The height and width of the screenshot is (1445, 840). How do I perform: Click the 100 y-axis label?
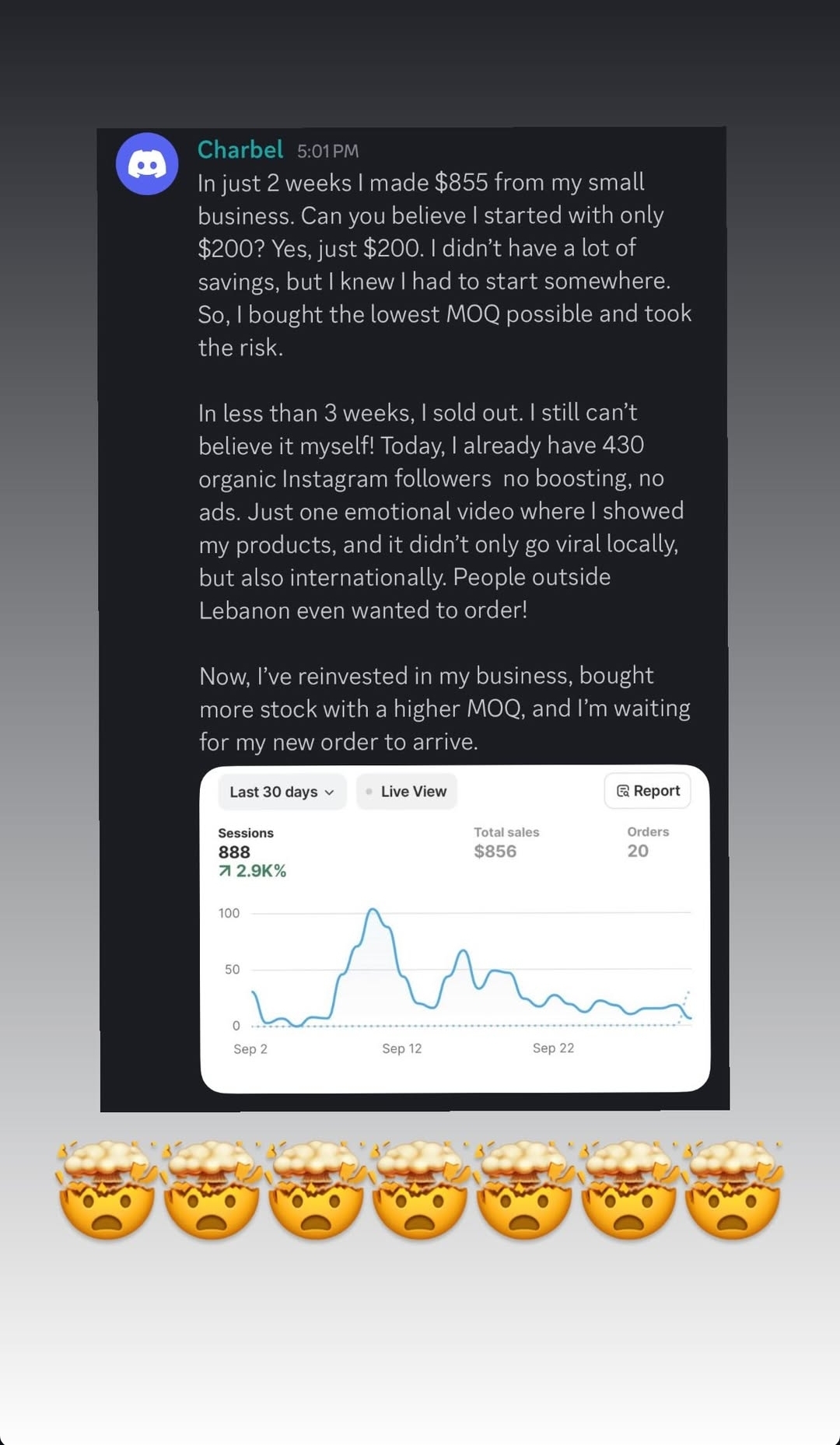[229, 913]
